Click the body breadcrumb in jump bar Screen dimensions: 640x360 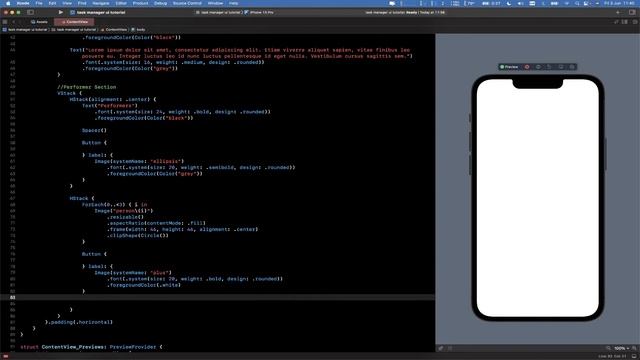click(138, 30)
